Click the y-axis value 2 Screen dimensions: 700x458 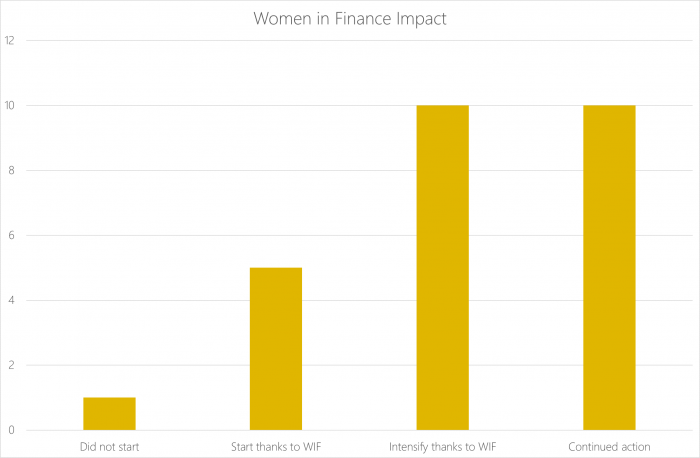[10, 366]
